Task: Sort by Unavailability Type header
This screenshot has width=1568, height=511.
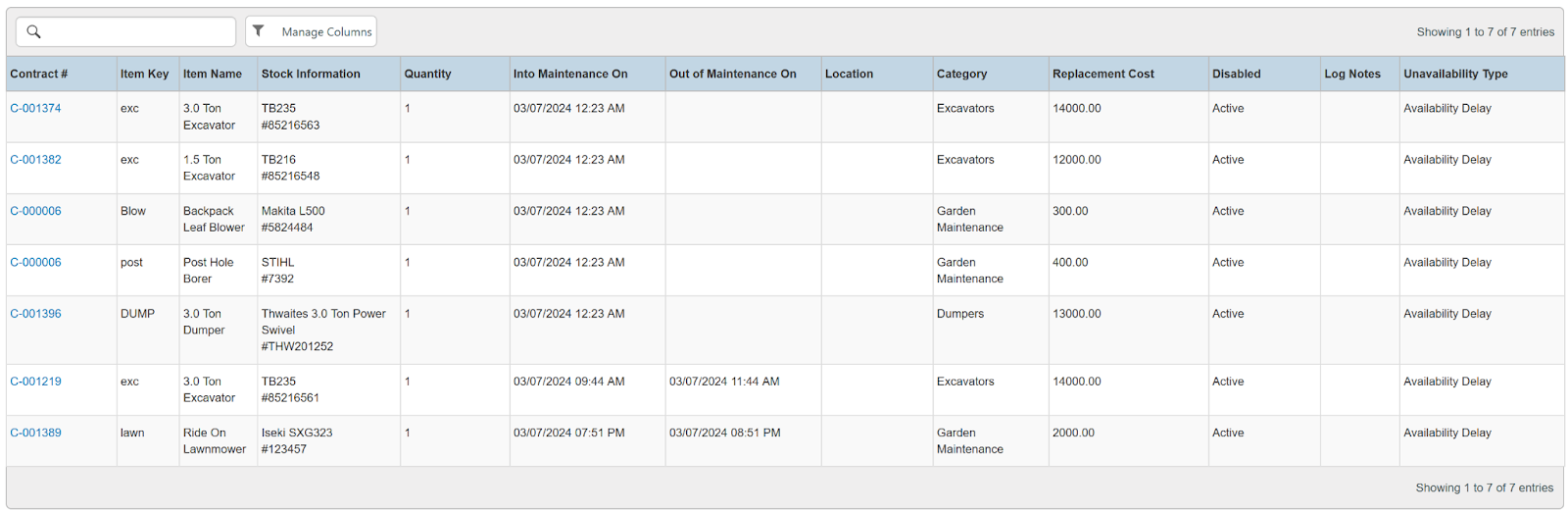Action: coord(1455,74)
